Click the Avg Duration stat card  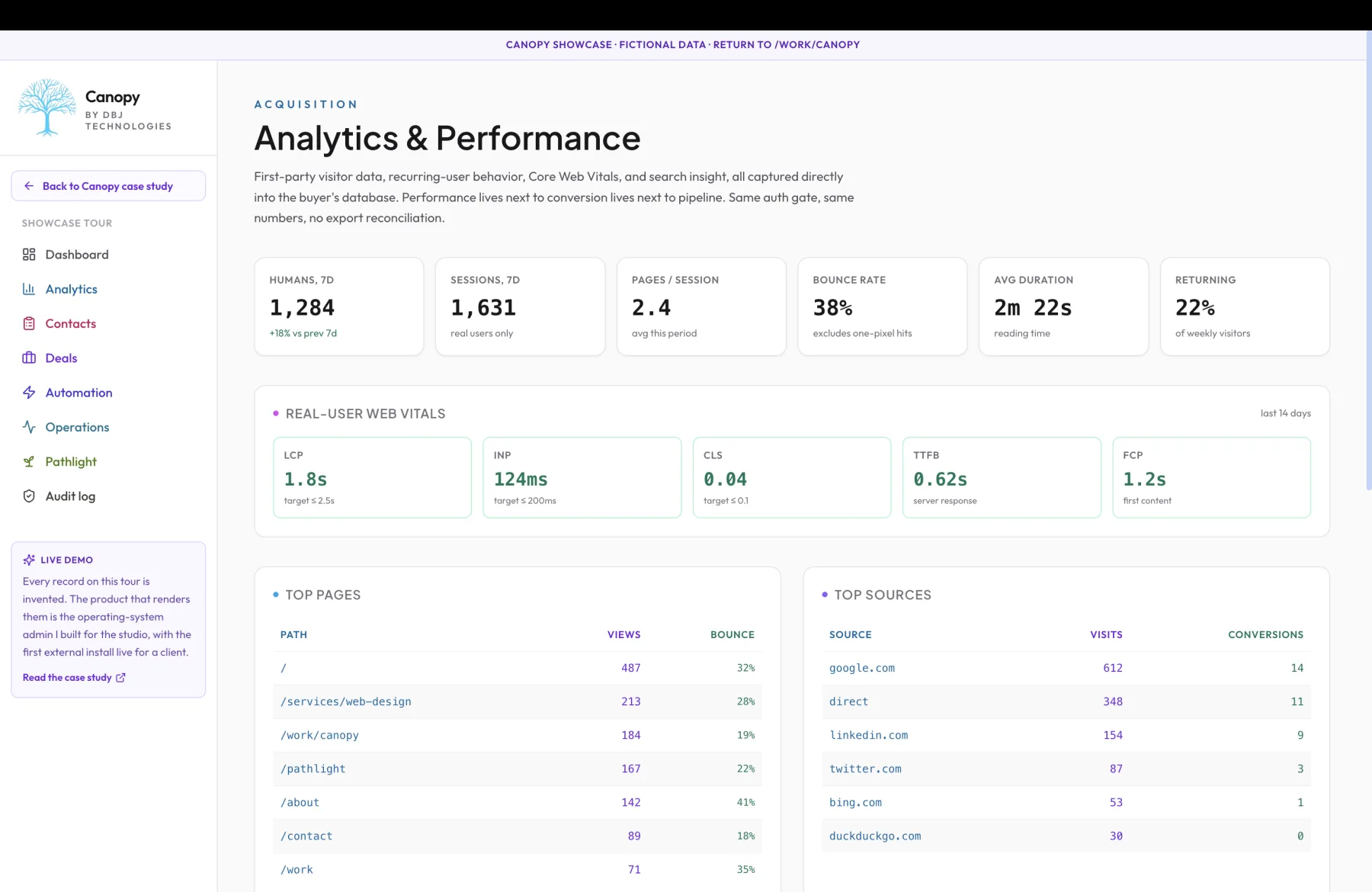(x=1063, y=306)
